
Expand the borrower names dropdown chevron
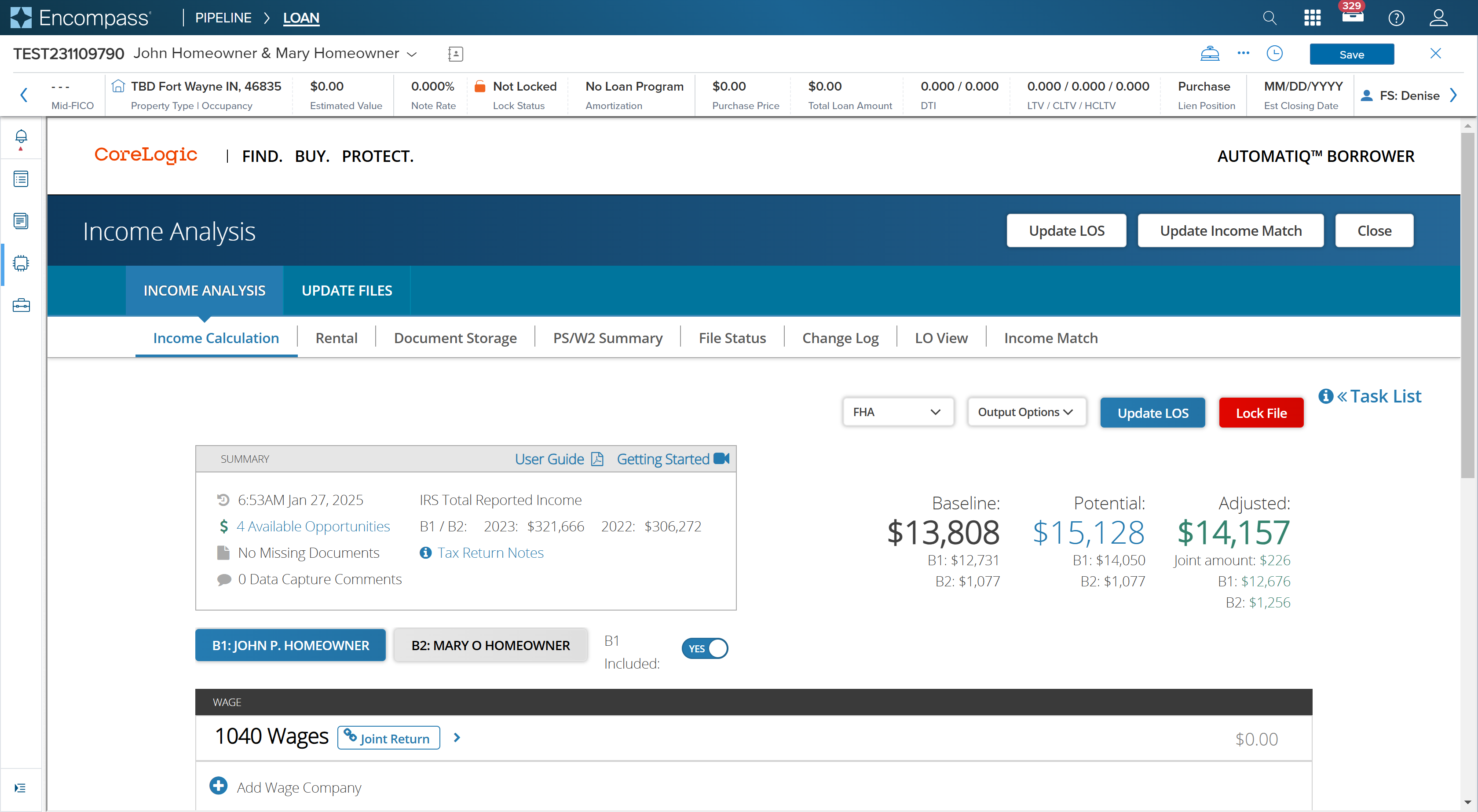[411, 54]
